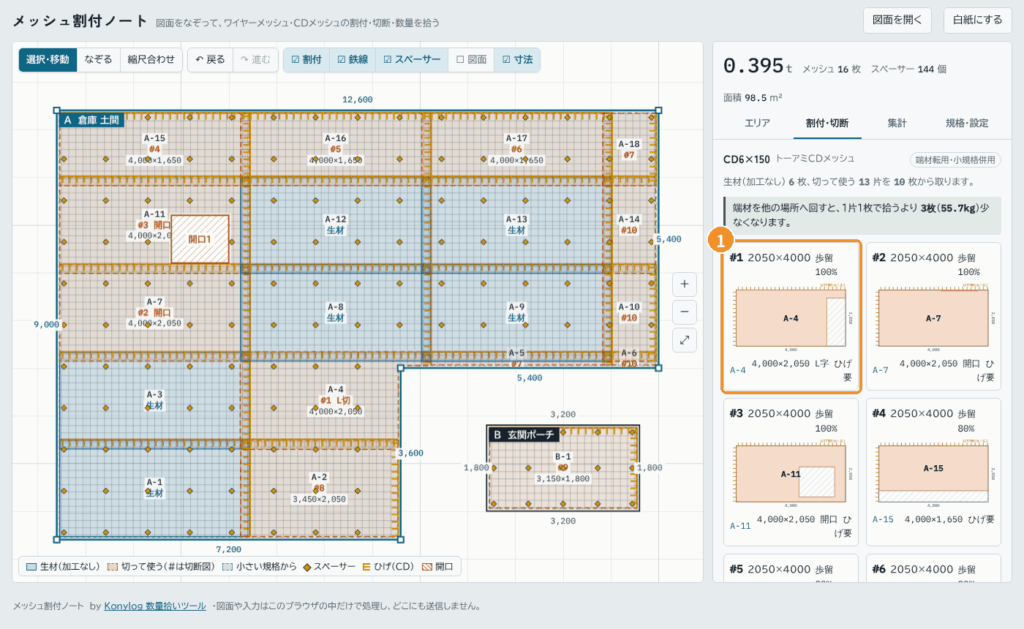This screenshot has height=629, width=1024.
Task: Fit drawing to view with expand icon
Action: (x=684, y=340)
